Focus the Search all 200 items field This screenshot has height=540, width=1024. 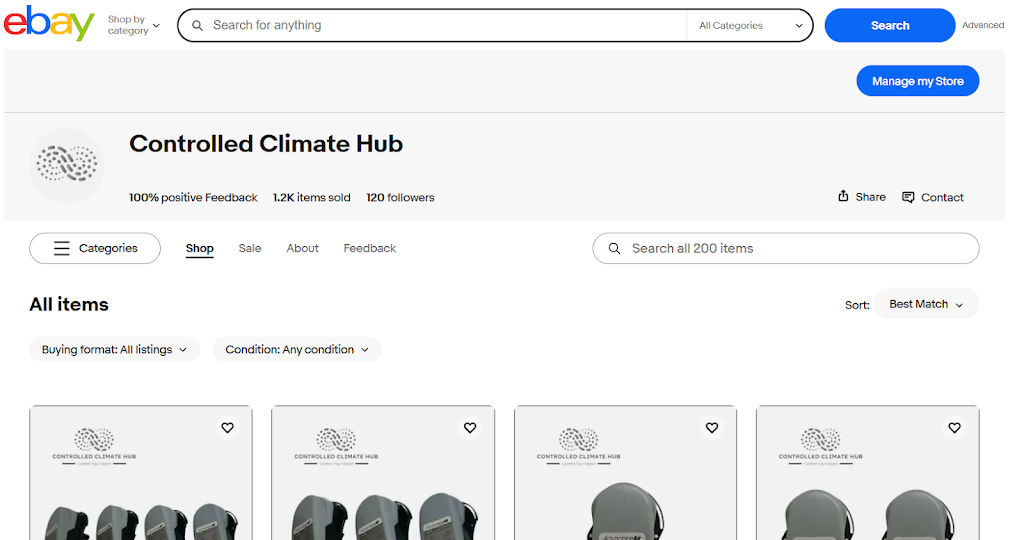786,248
